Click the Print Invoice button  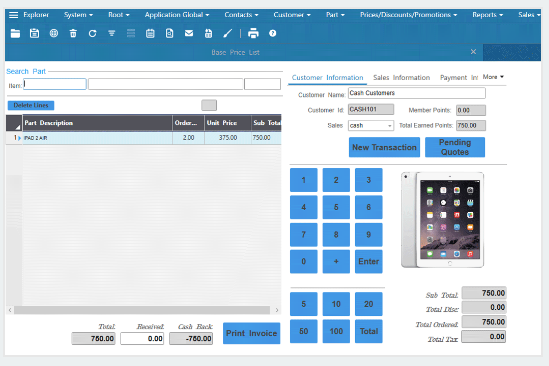251,333
